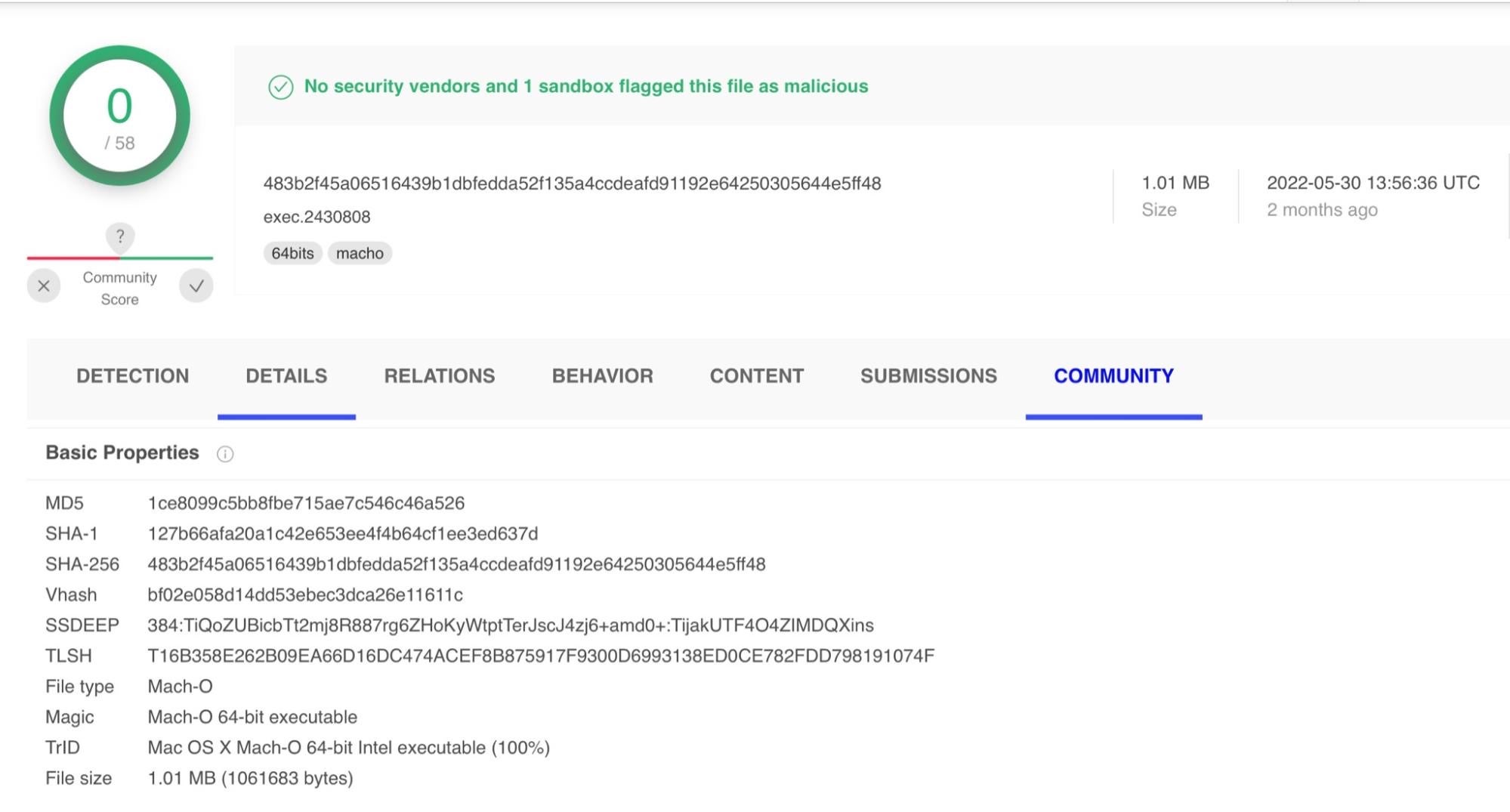Click the info icon beside Basic Properties
This screenshot has width=1510, height=812.
click(225, 454)
